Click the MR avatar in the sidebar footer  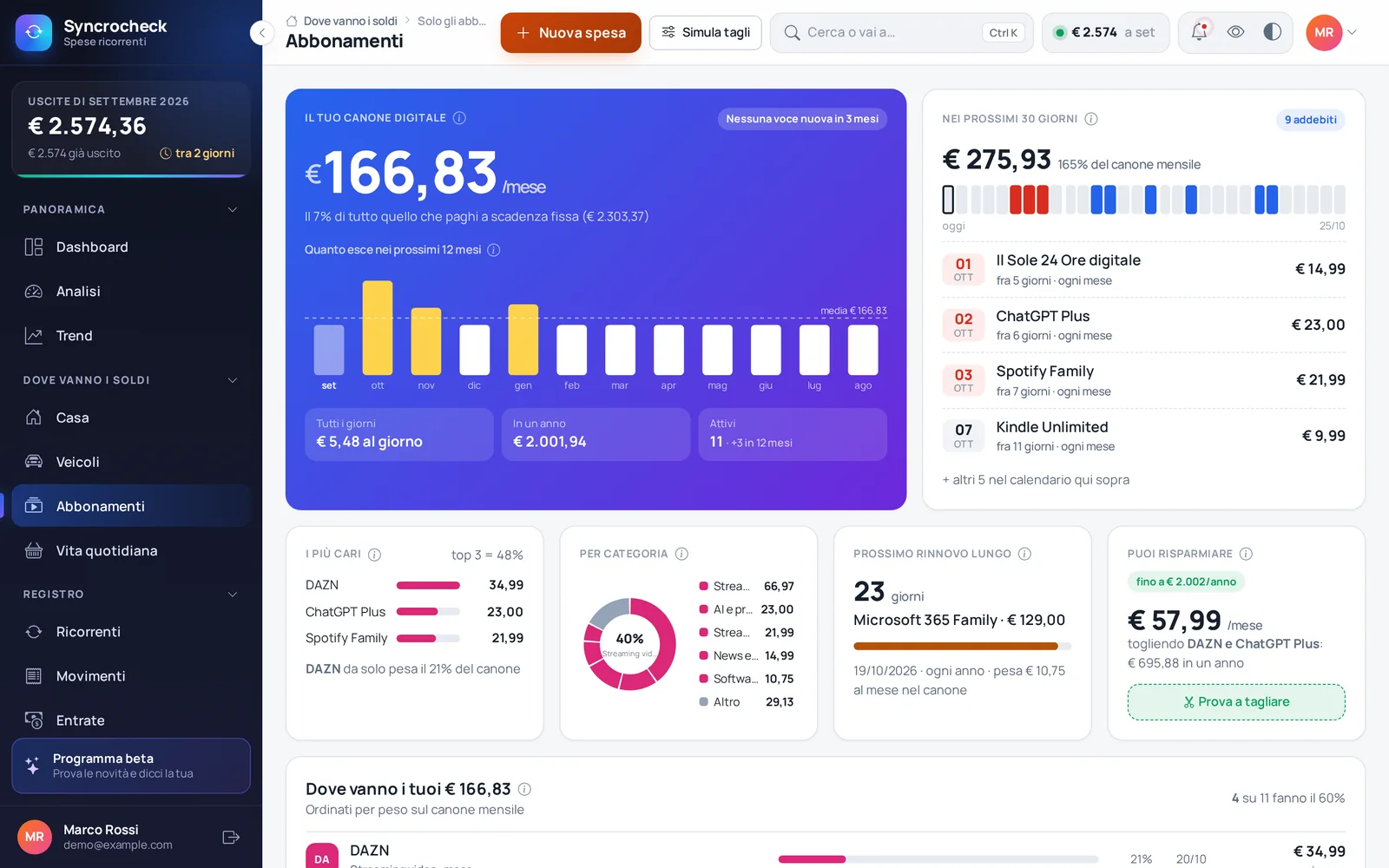click(35, 838)
